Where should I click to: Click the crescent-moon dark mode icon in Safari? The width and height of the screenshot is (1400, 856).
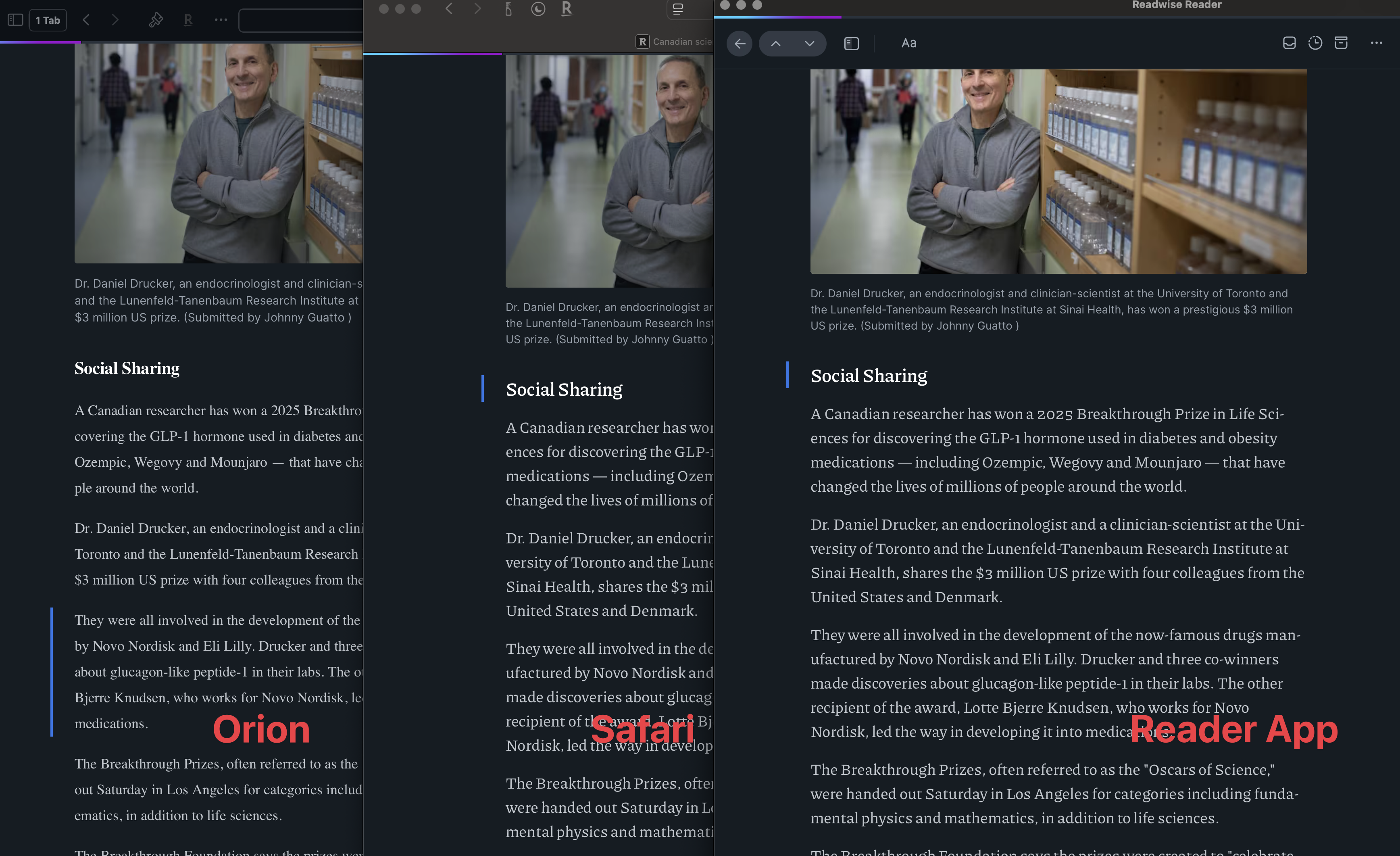click(538, 8)
